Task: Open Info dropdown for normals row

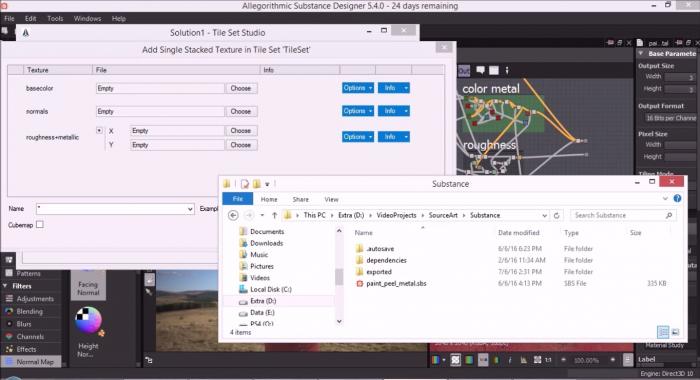Action: tap(394, 111)
